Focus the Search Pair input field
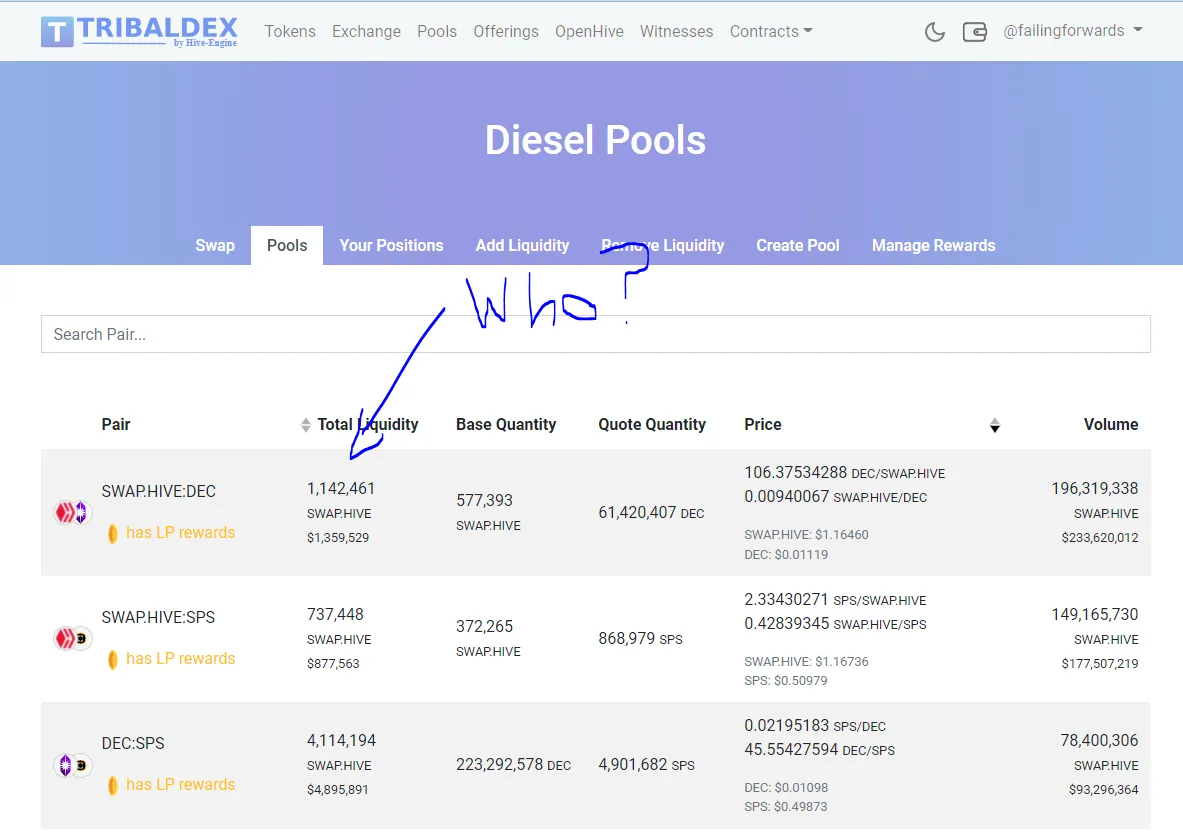This screenshot has height=836, width=1183. click(595, 334)
